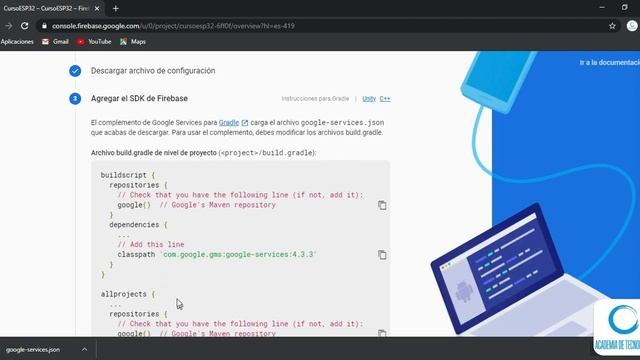Click the 'allprojects {' code line
The width and height of the screenshot is (640, 360).
click(x=128, y=294)
